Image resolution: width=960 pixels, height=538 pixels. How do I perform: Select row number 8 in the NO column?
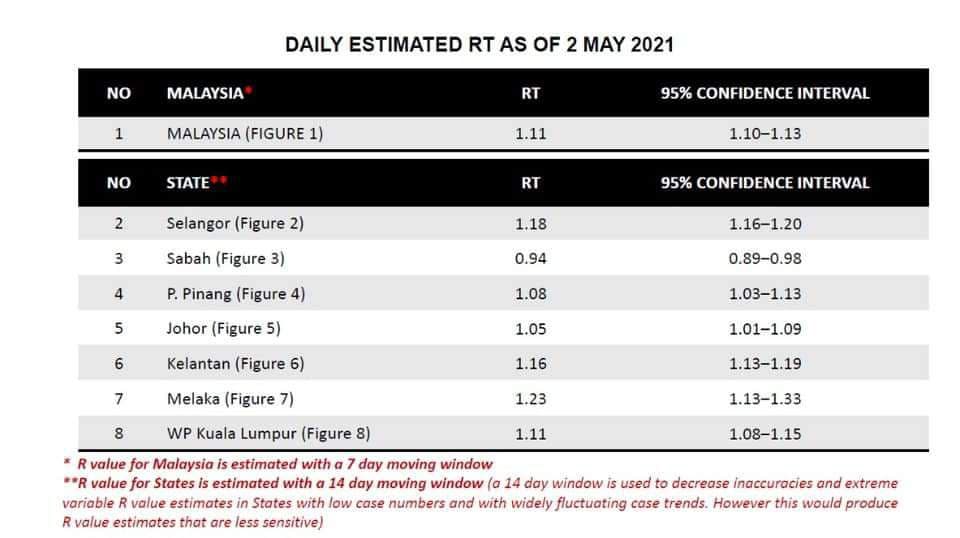118,434
